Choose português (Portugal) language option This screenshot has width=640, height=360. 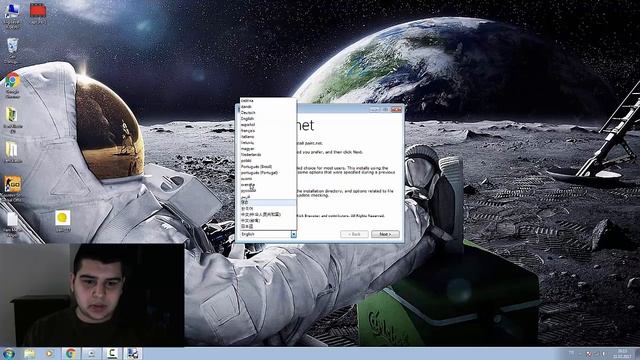[267, 173]
